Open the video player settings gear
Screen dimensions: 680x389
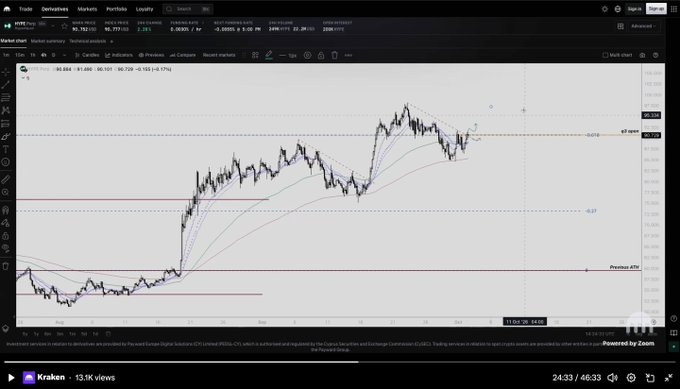(631, 378)
